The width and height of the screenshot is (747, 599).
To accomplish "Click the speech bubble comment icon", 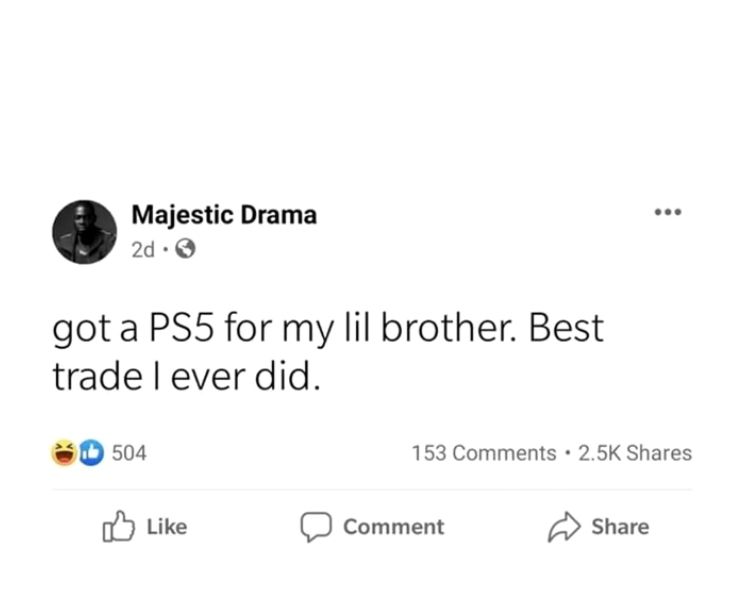I will [317, 527].
